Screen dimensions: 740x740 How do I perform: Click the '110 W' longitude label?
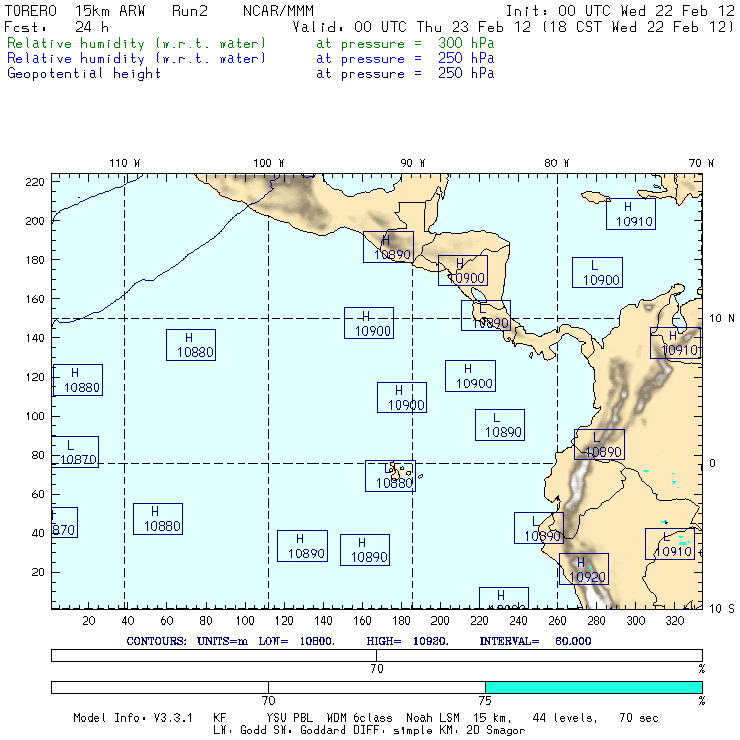(x=125, y=163)
